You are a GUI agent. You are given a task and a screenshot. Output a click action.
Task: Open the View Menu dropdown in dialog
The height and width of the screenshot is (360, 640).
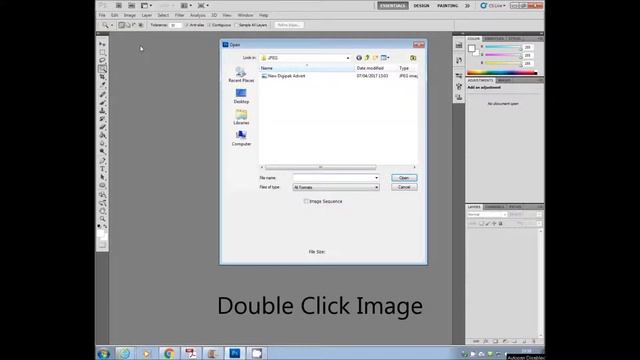click(x=385, y=58)
